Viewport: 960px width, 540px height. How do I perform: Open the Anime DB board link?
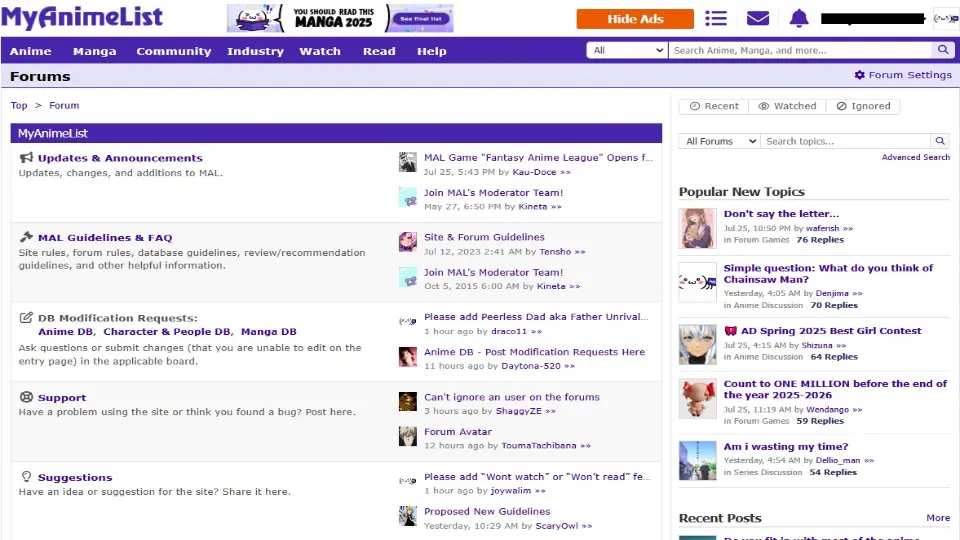tap(66, 331)
